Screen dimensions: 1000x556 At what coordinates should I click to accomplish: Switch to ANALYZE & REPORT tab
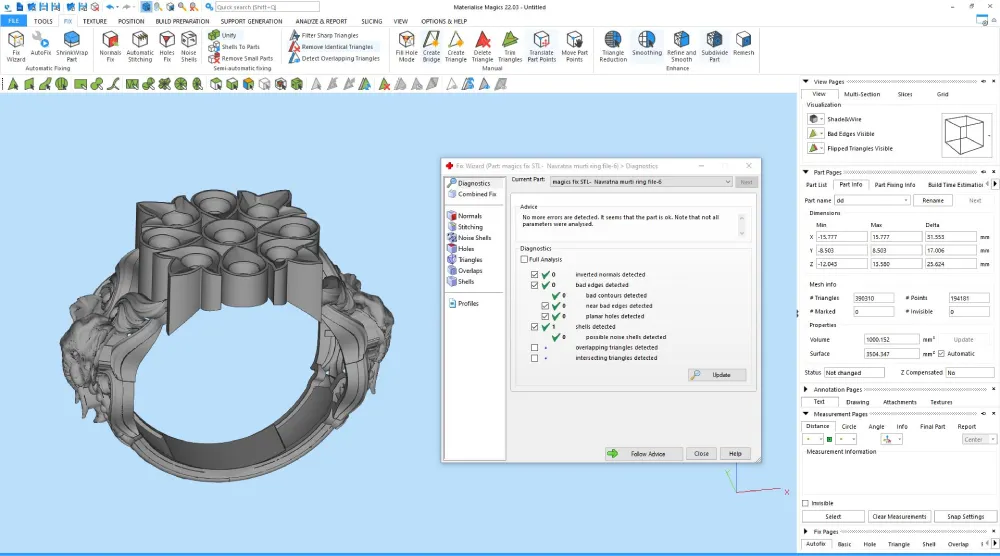click(321, 21)
